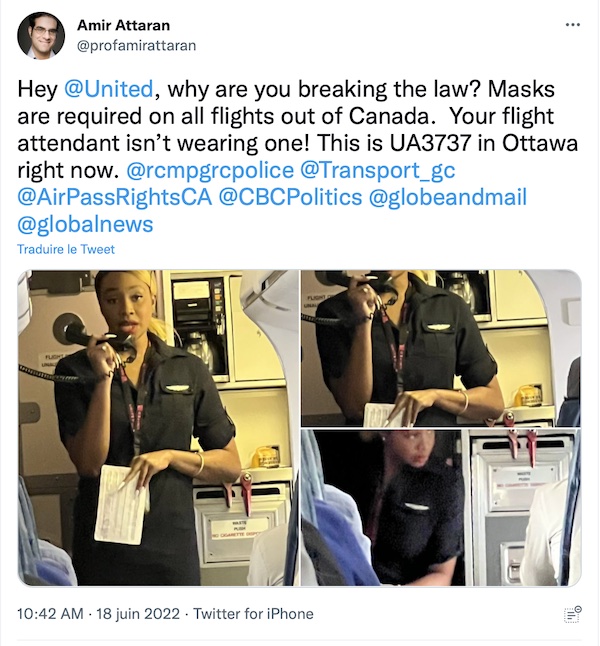The height and width of the screenshot is (646, 600).
Task: Click the Traduire le Tweet link
Action: click(x=66, y=249)
